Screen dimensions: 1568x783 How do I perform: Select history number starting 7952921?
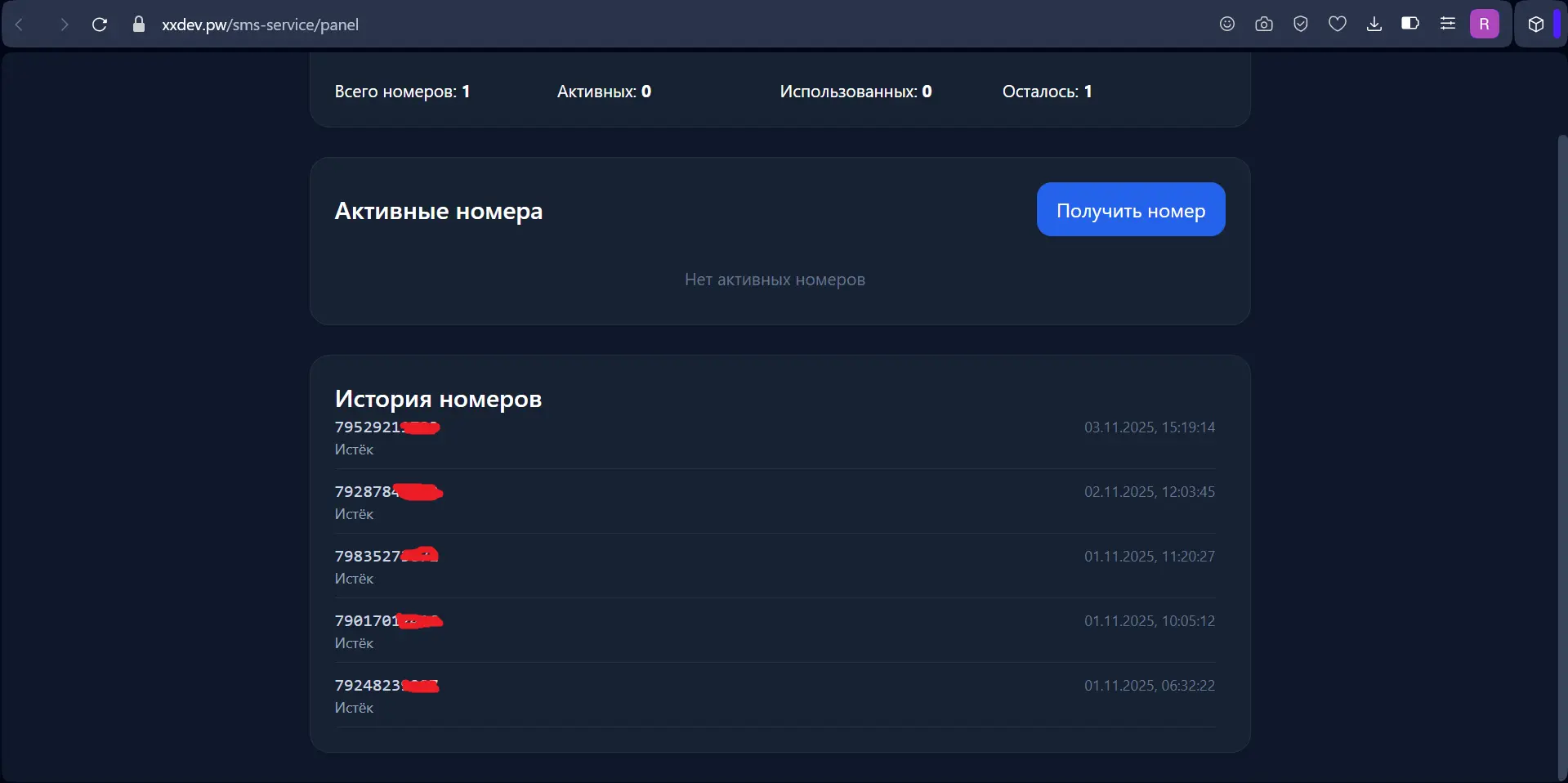coord(387,427)
